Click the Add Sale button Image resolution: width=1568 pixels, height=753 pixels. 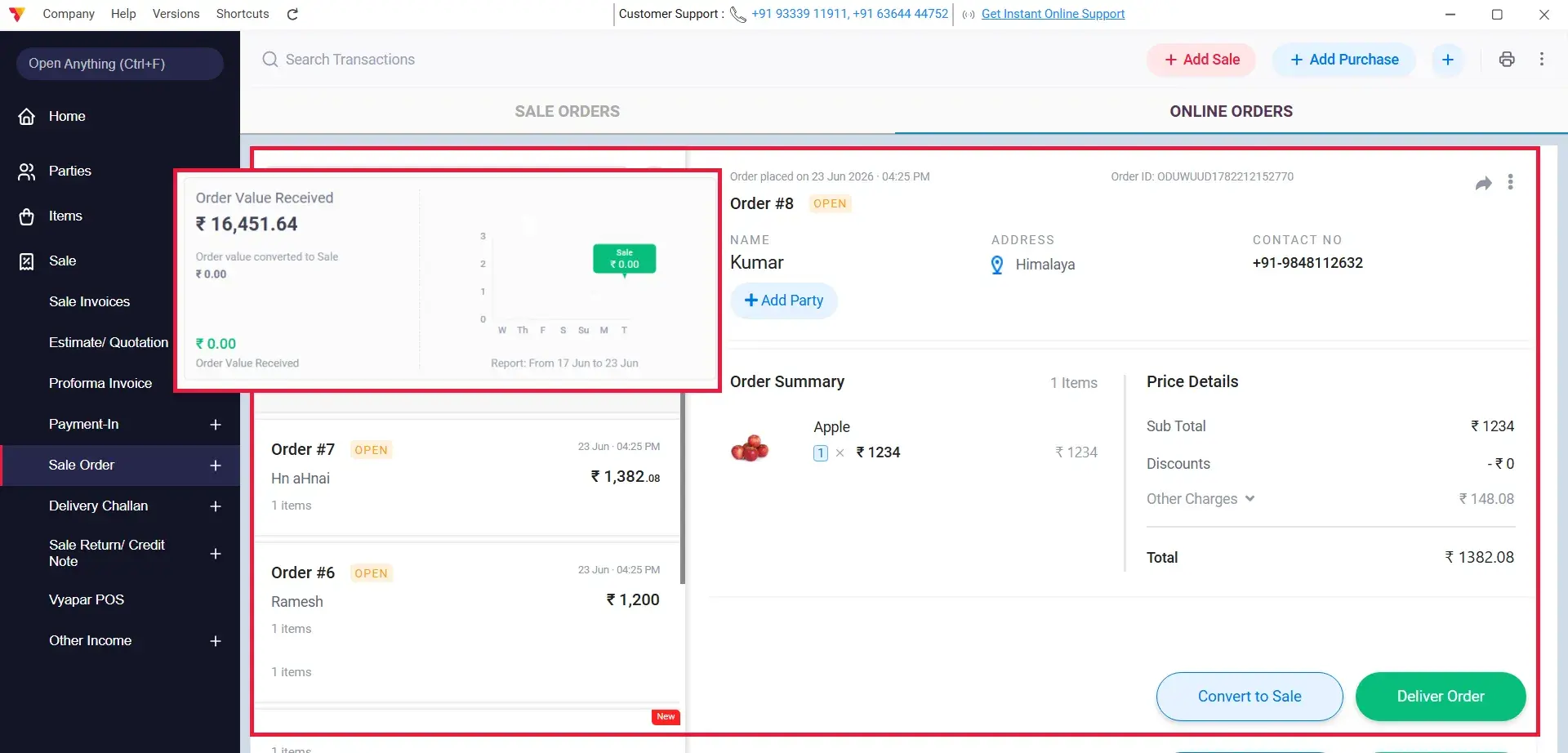(1201, 60)
